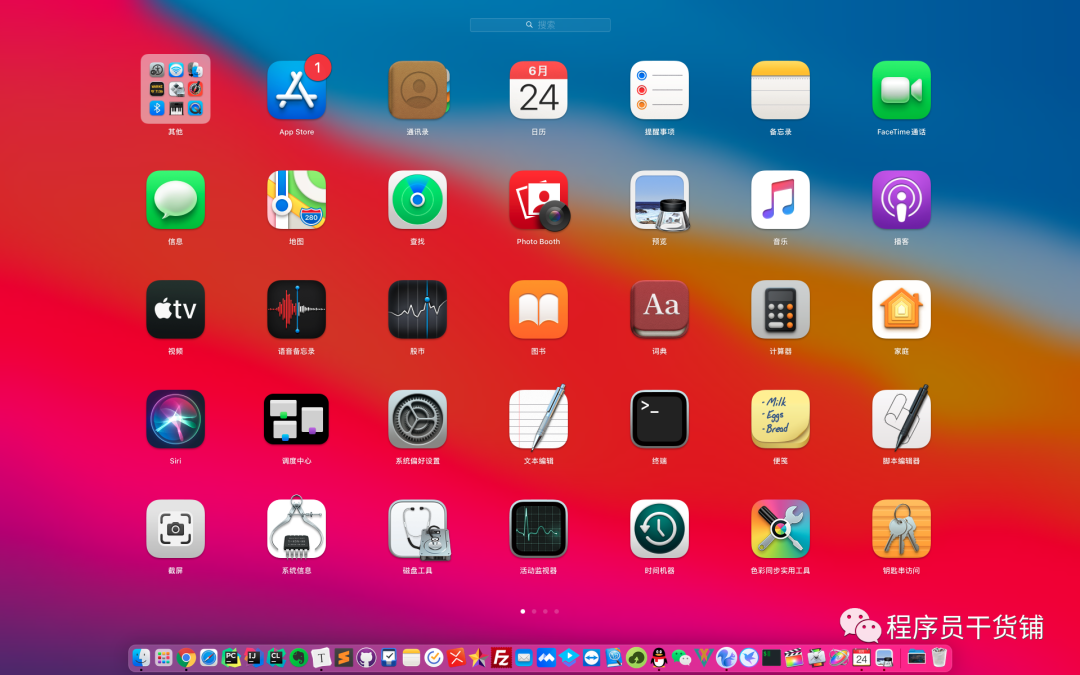The image size is (1080, 675).
Task: Launch TextEdit (文本编辑)
Action: 539,417
